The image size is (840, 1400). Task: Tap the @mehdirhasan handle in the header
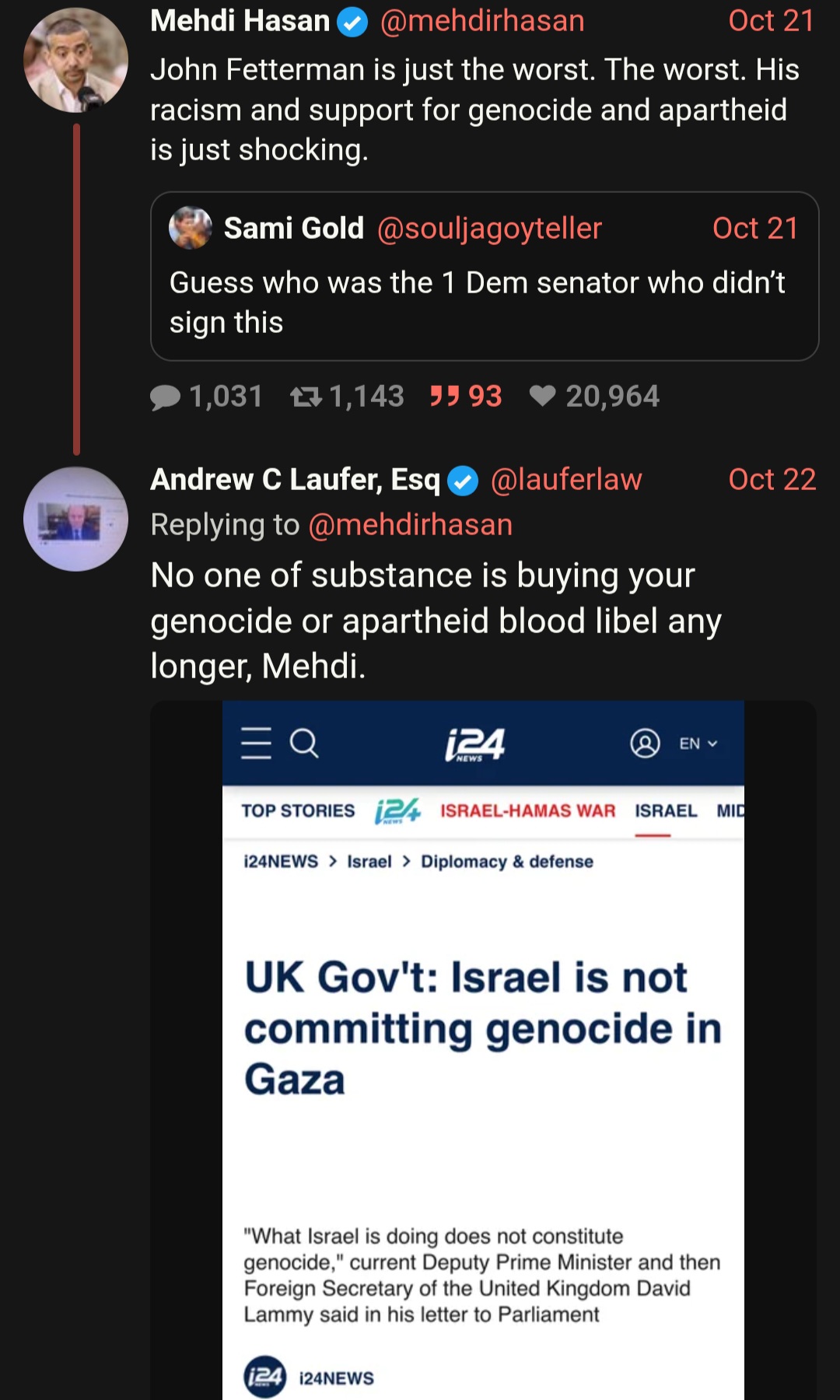tap(482, 21)
